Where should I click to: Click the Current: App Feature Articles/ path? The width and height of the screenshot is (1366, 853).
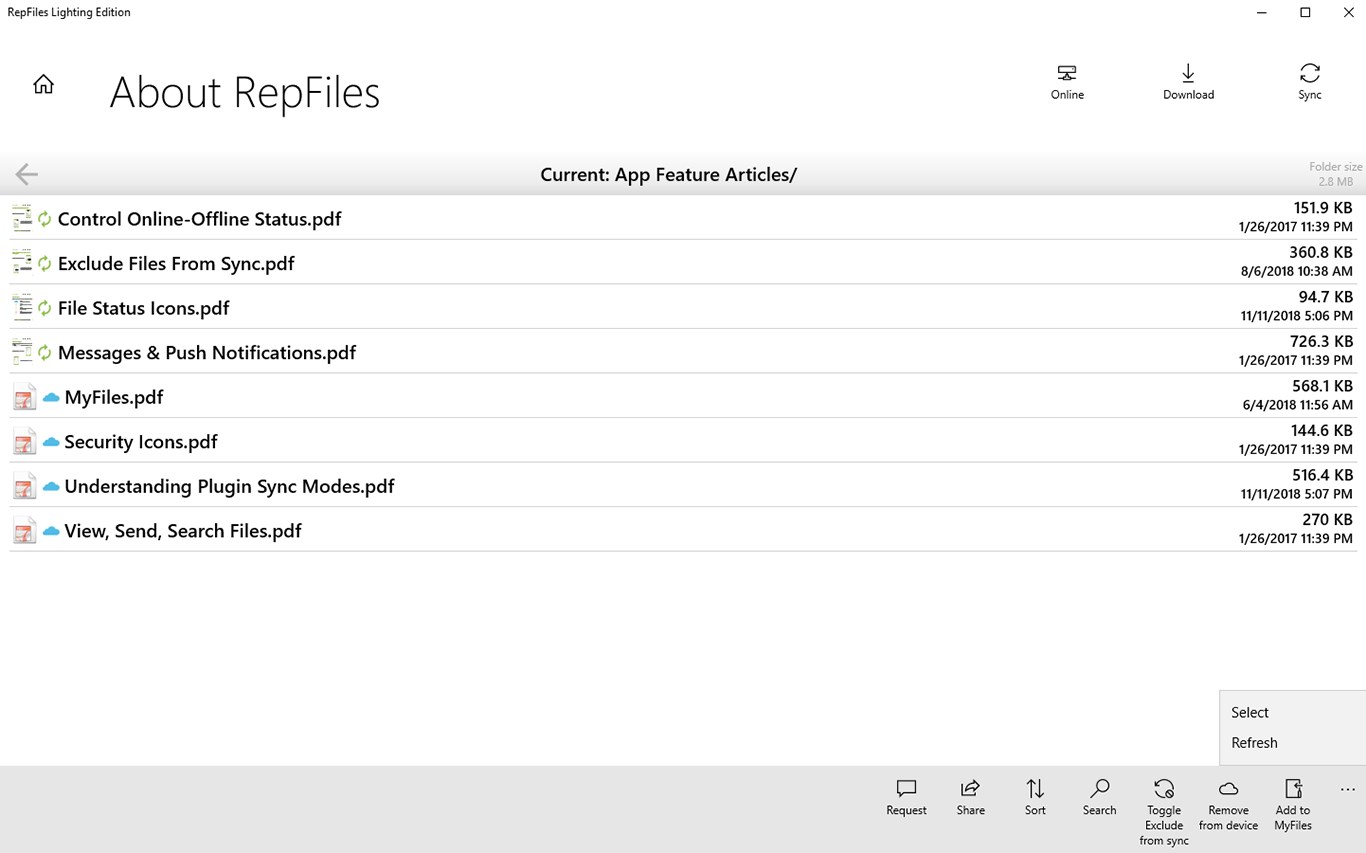(x=668, y=175)
